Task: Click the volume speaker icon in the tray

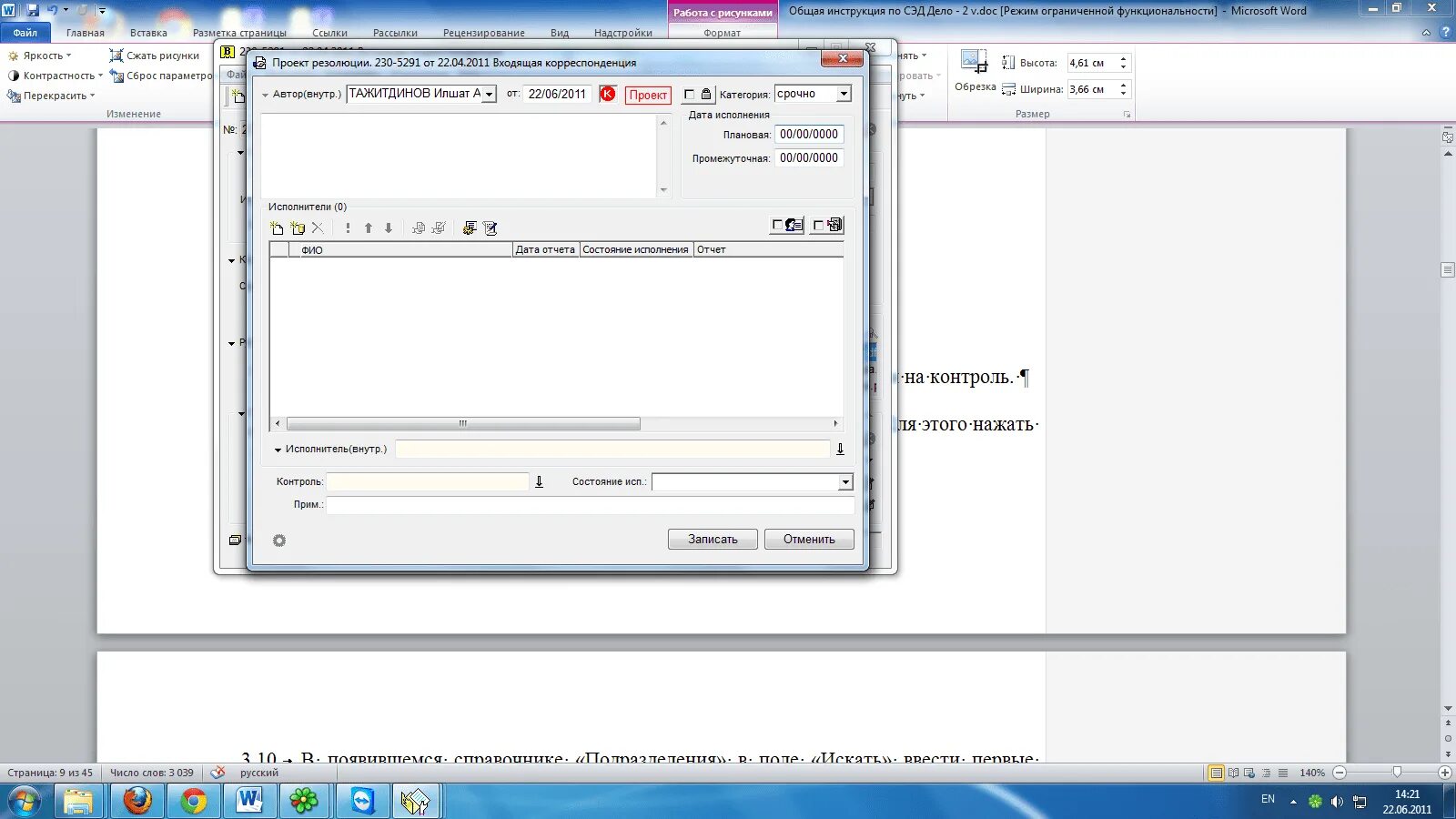Action: tap(1337, 802)
